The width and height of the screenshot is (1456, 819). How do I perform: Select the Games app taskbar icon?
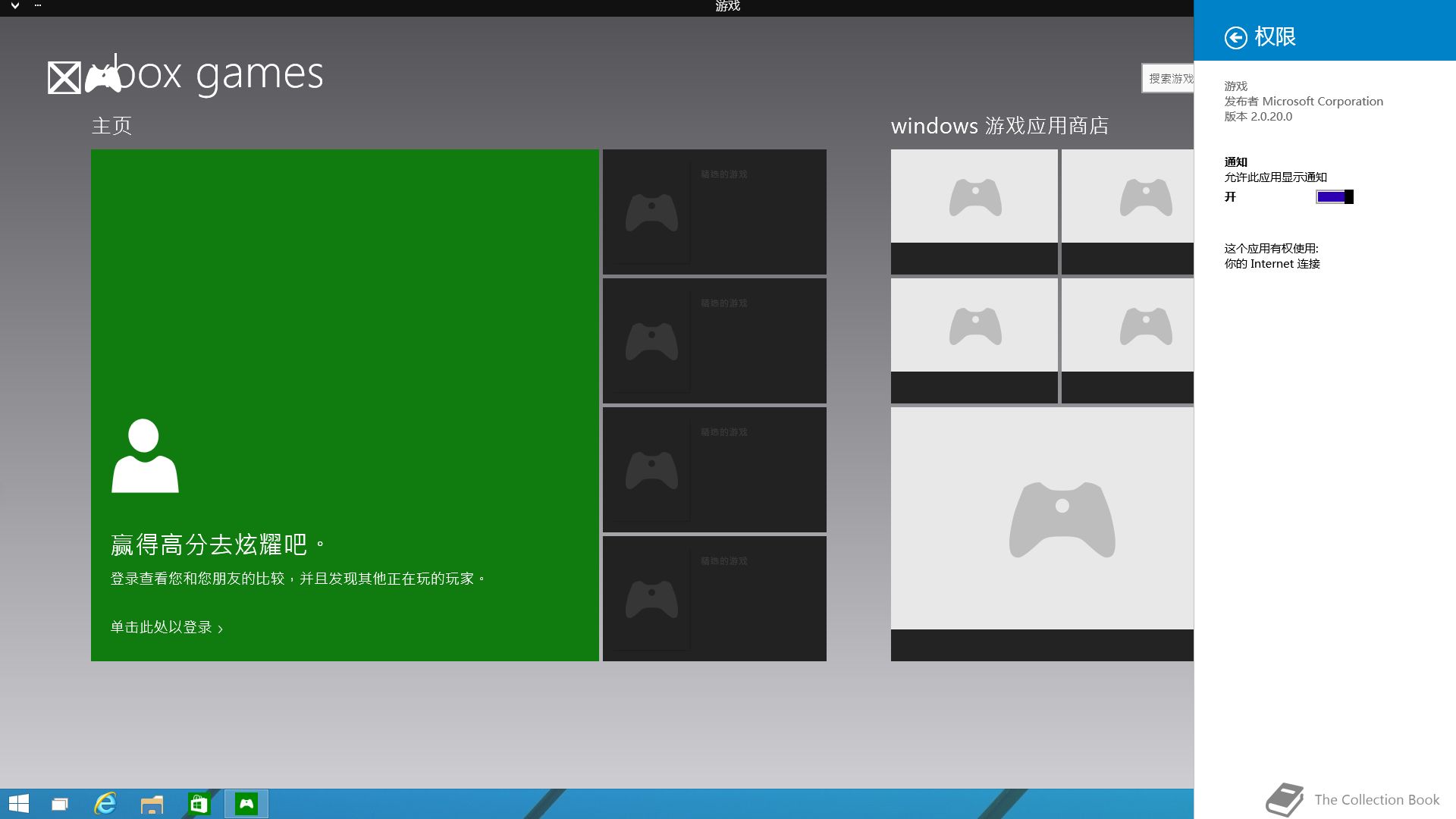[246, 804]
